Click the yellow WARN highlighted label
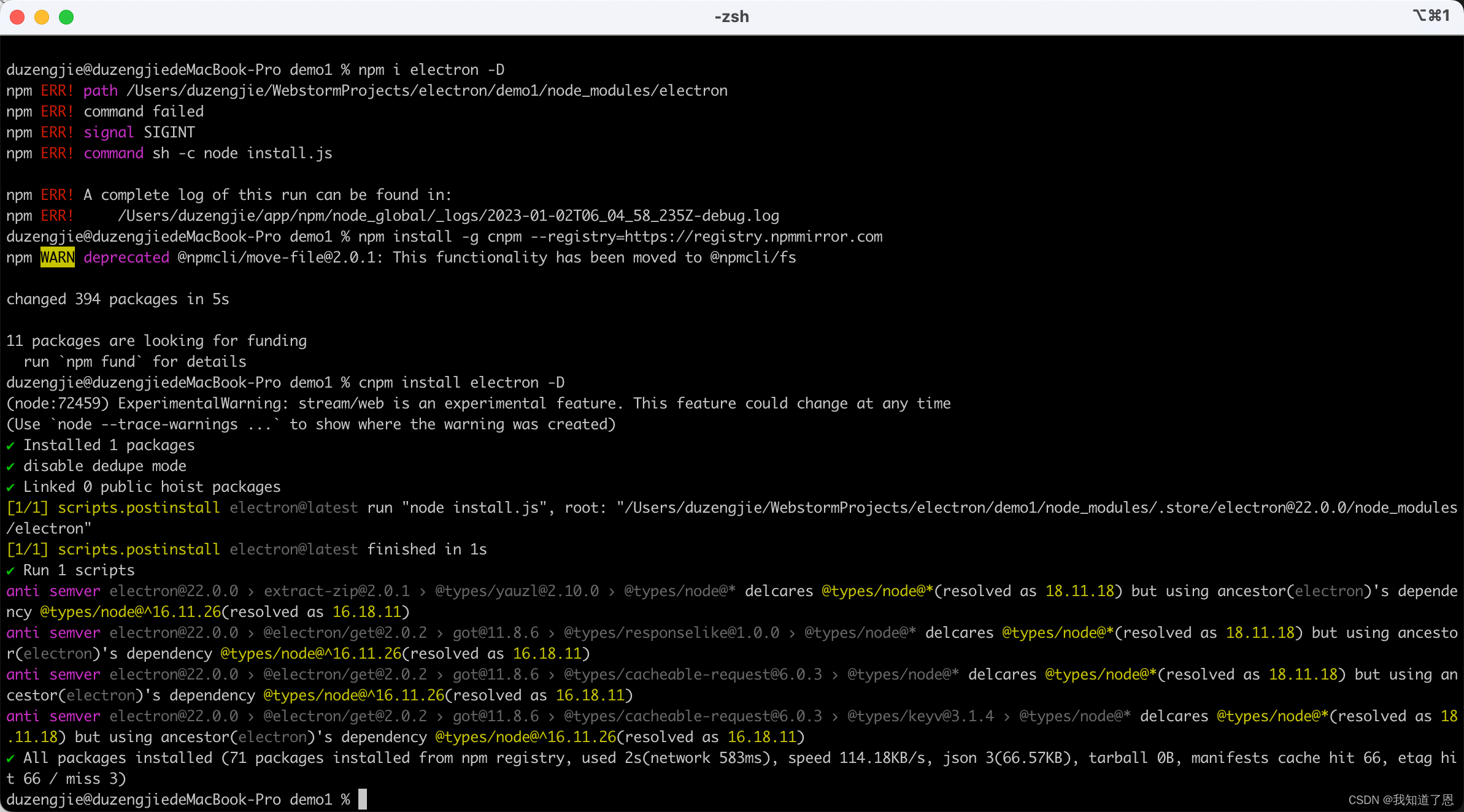 [x=57, y=258]
